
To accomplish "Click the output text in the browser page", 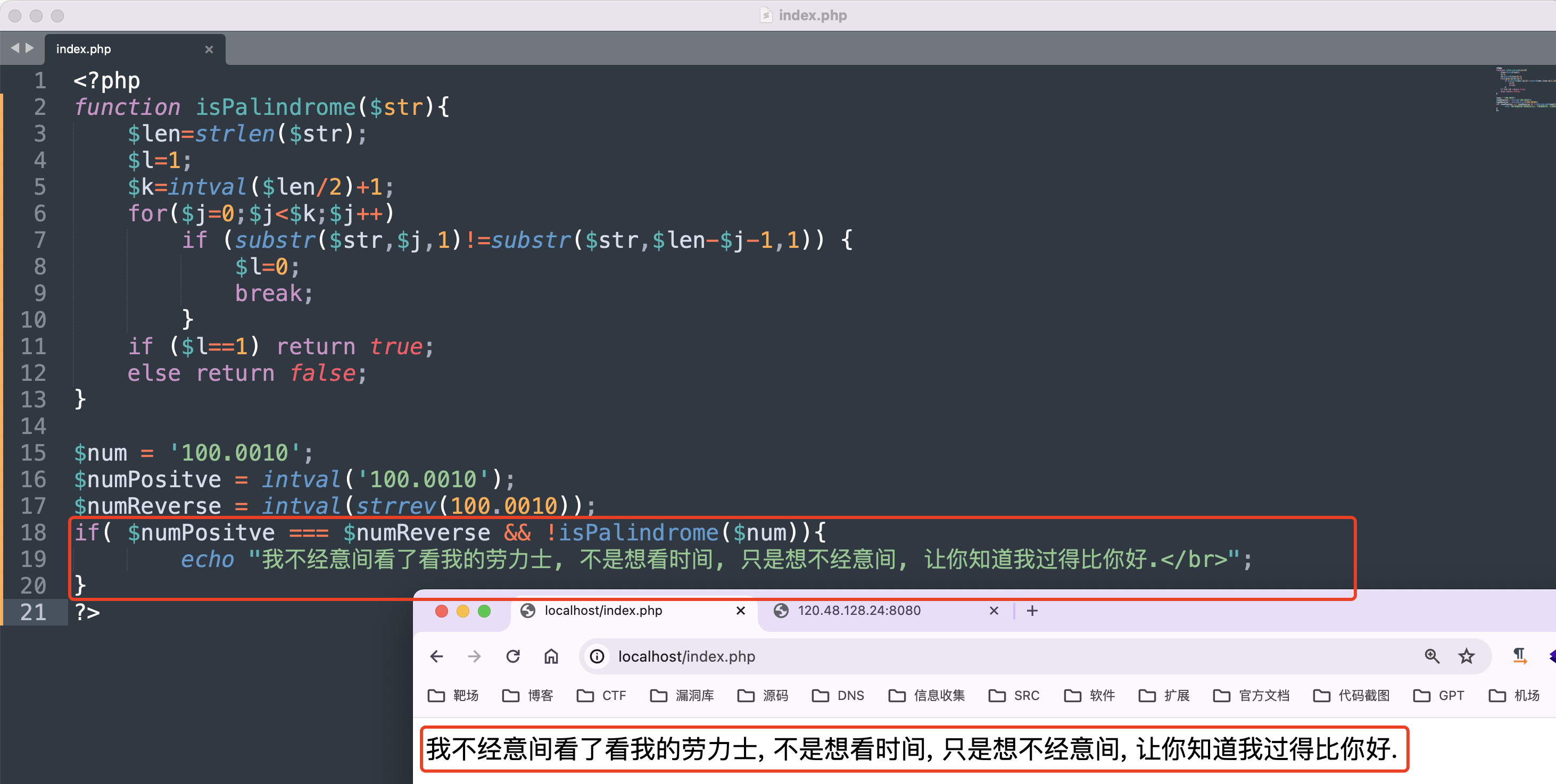I will [x=912, y=748].
